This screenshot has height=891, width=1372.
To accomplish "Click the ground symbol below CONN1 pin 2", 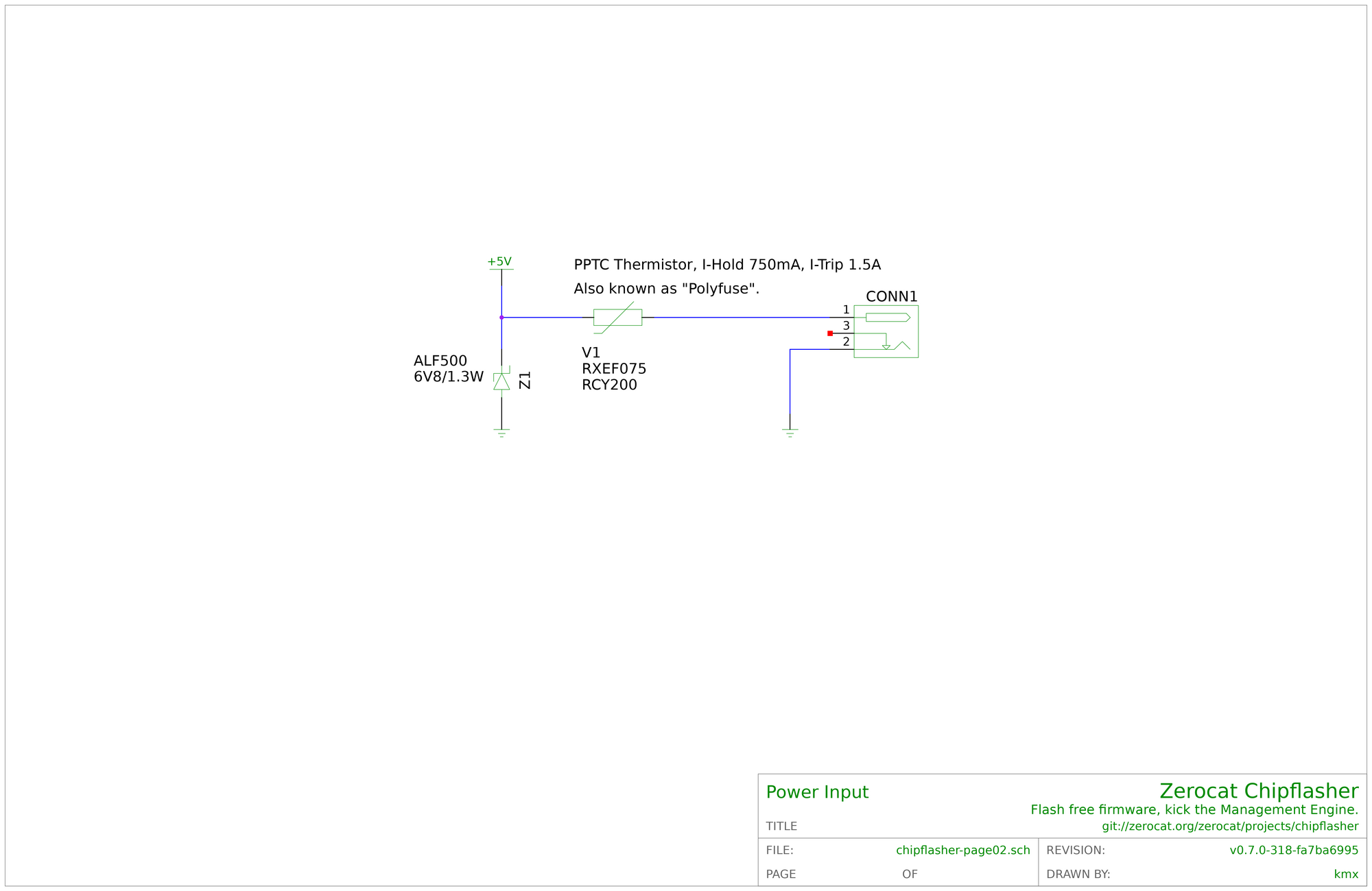I will click(x=790, y=432).
